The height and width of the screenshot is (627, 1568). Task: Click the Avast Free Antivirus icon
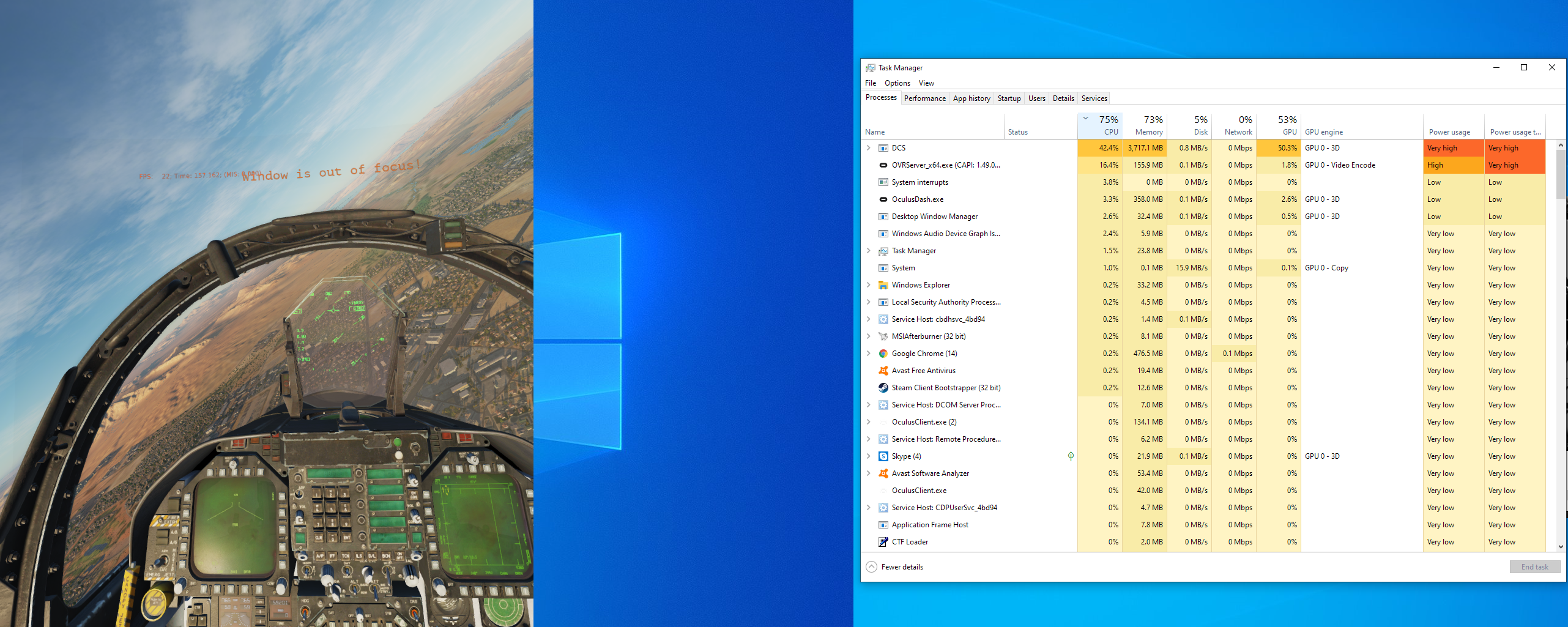883,371
